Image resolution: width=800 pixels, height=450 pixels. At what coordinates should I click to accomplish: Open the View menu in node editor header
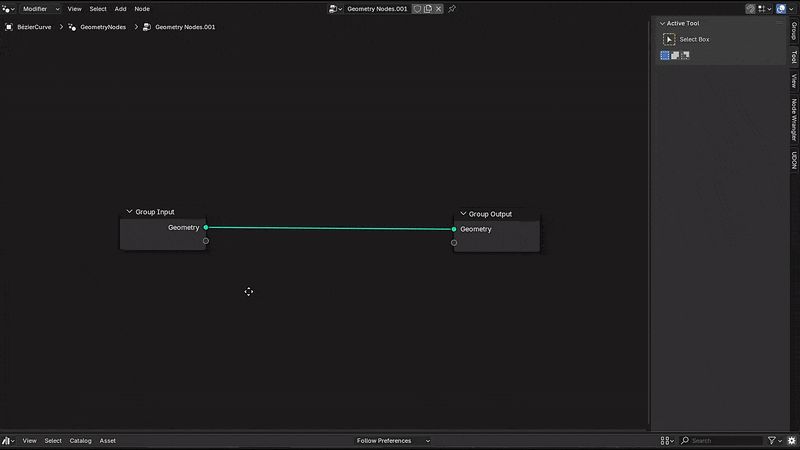(74, 9)
